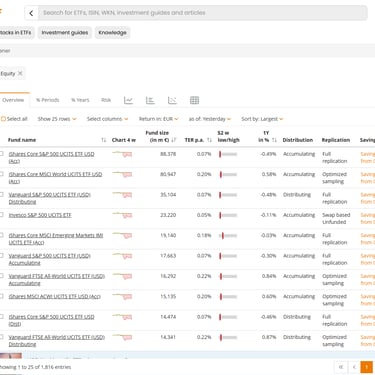Open iShares Core MSCI World UCITS ETF link
Image resolution: width=375 pixels, height=375 pixels.
[55, 178]
